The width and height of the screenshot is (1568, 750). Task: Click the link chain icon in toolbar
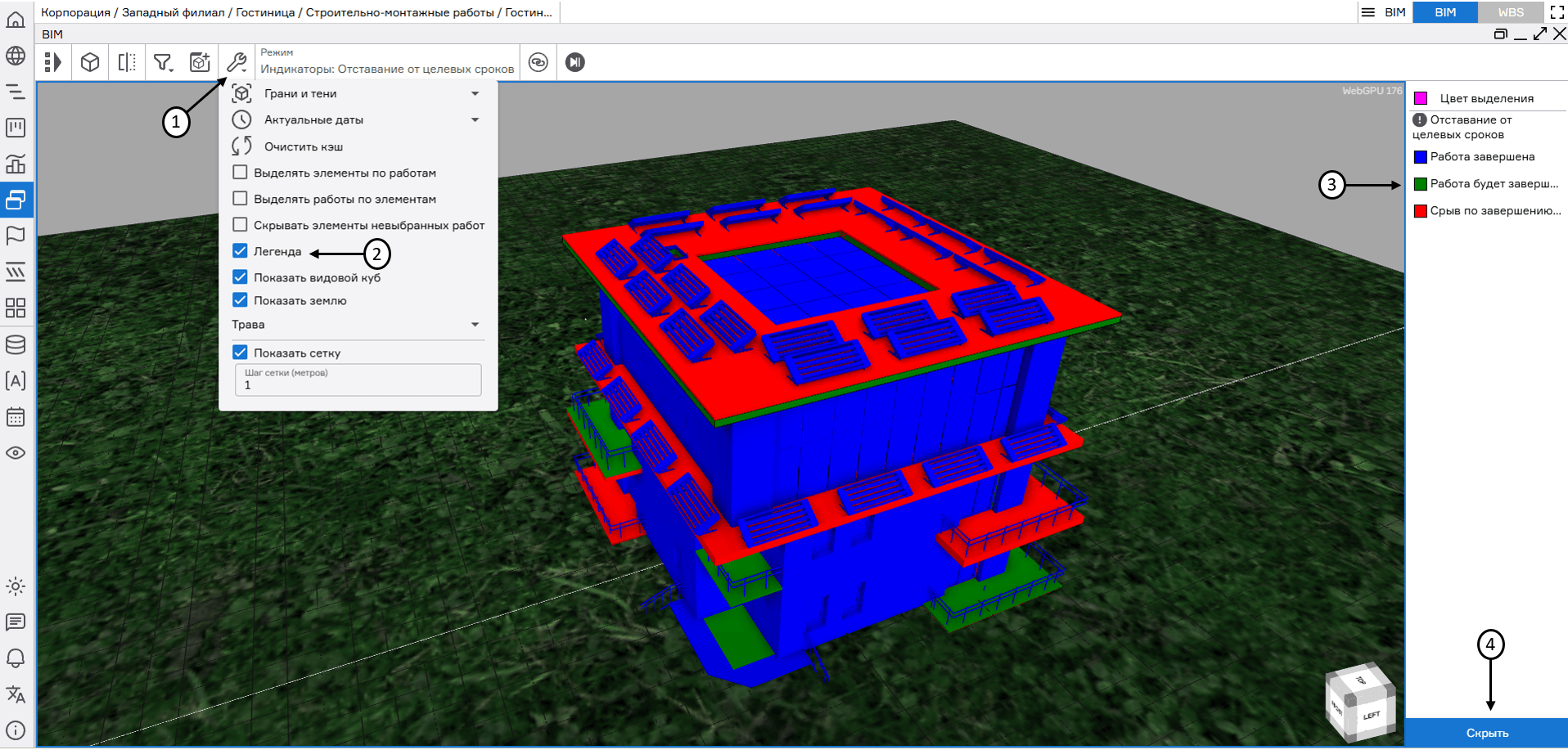coord(538,62)
